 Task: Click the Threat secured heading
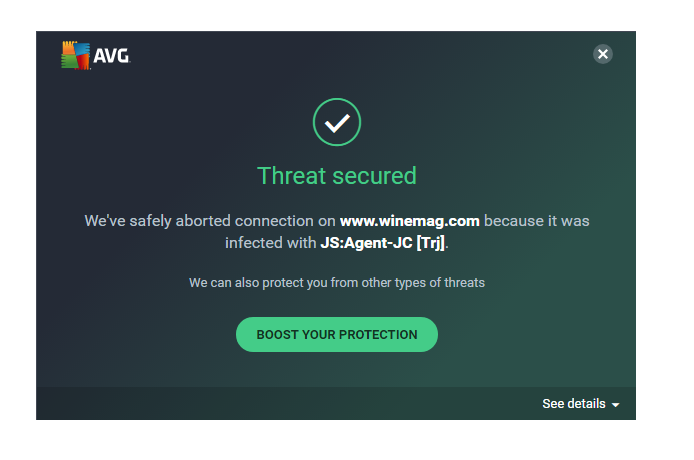(x=337, y=176)
